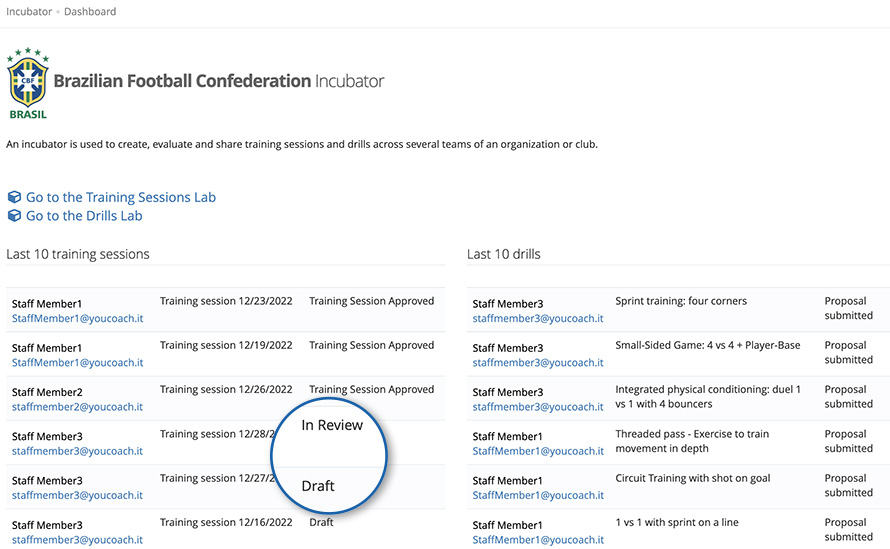The height and width of the screenshot is (549, 890).
Task: Select Training session 12/16/2022 entry
Action: point(226,523)
